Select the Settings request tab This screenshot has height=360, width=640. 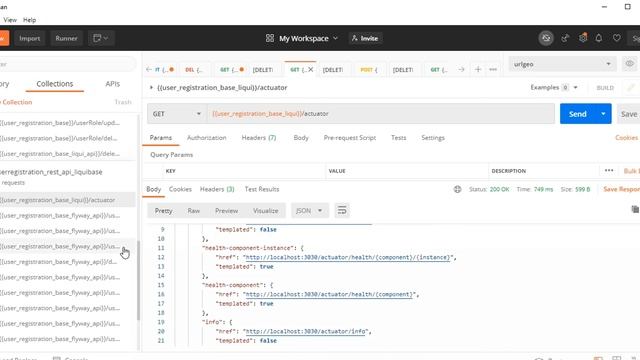coord(433,138)
